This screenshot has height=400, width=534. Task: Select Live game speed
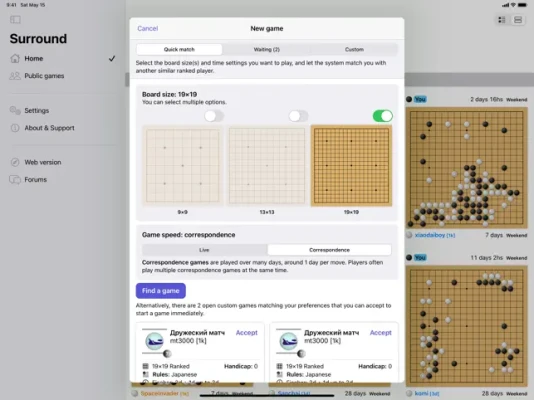coord(204,250)
